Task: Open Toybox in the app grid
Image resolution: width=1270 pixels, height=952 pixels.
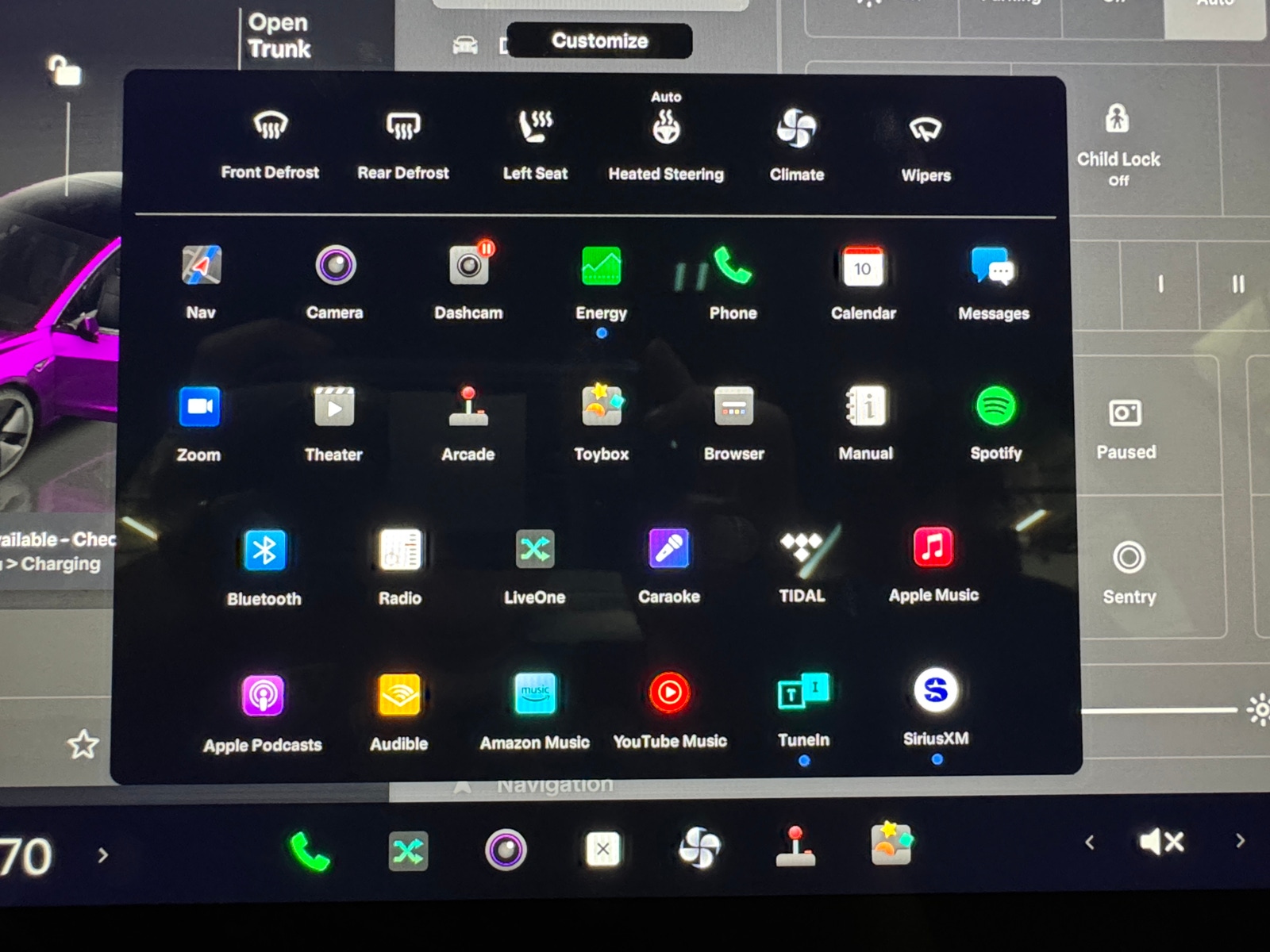Action: (x=602, y=405)
